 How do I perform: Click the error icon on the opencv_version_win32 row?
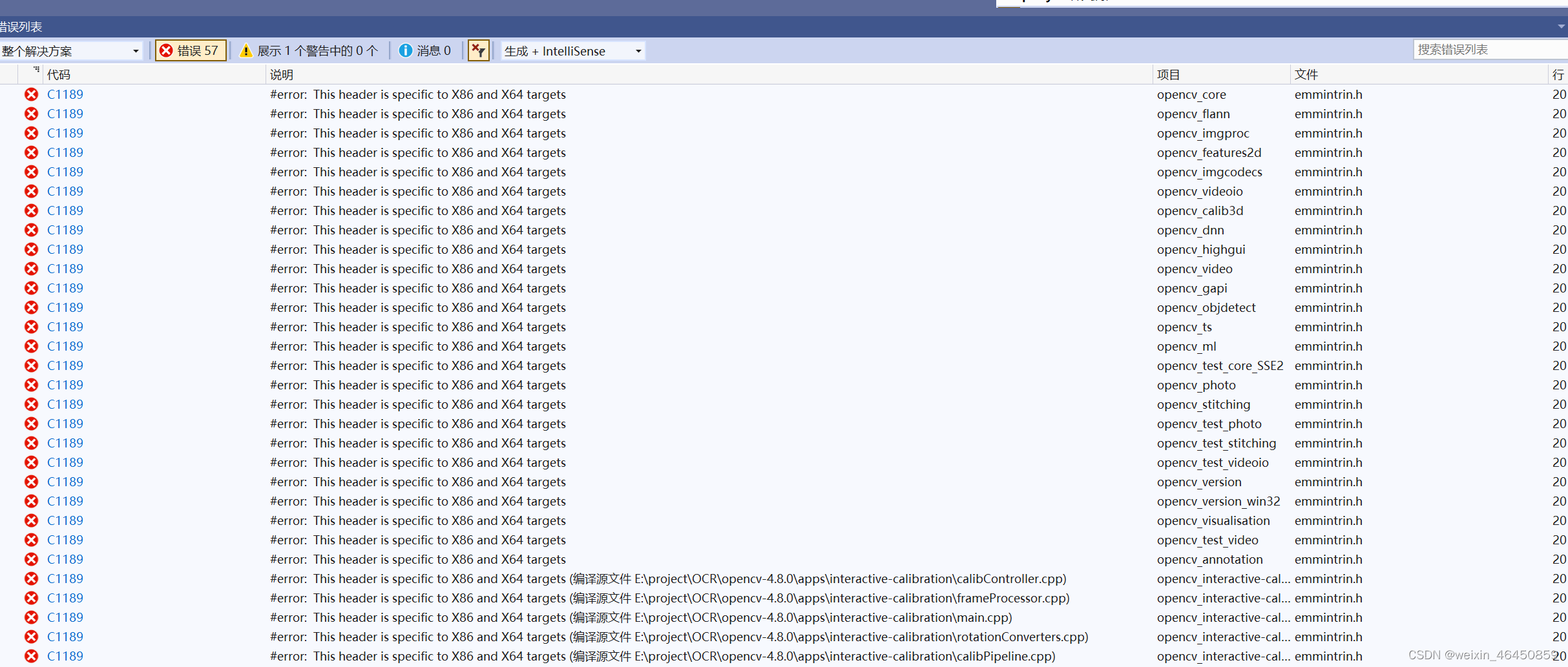[x=31, y=501]
